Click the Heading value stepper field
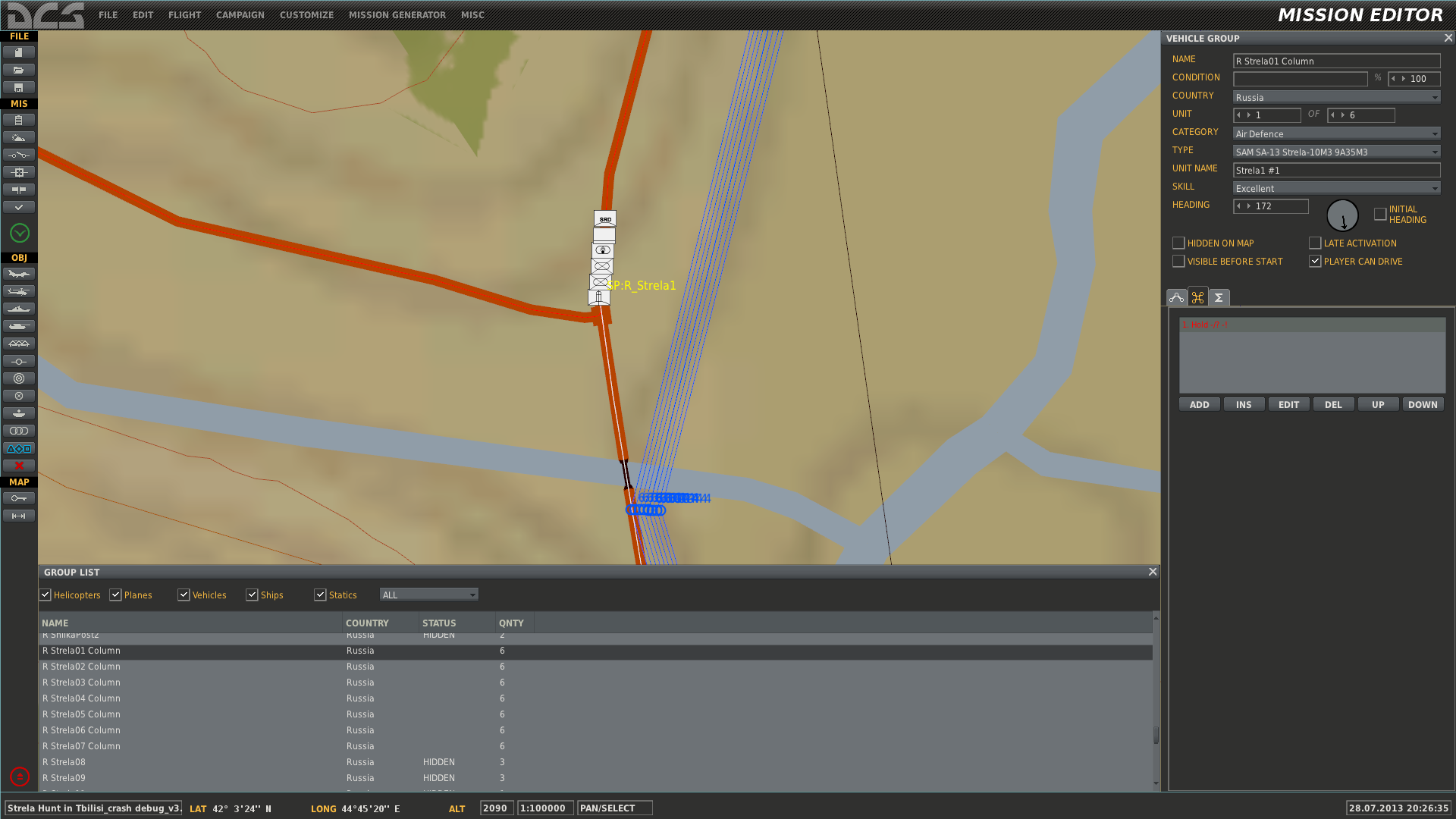The height and width of the screenshot is (819, 1456). click(x=1270, y=206)
